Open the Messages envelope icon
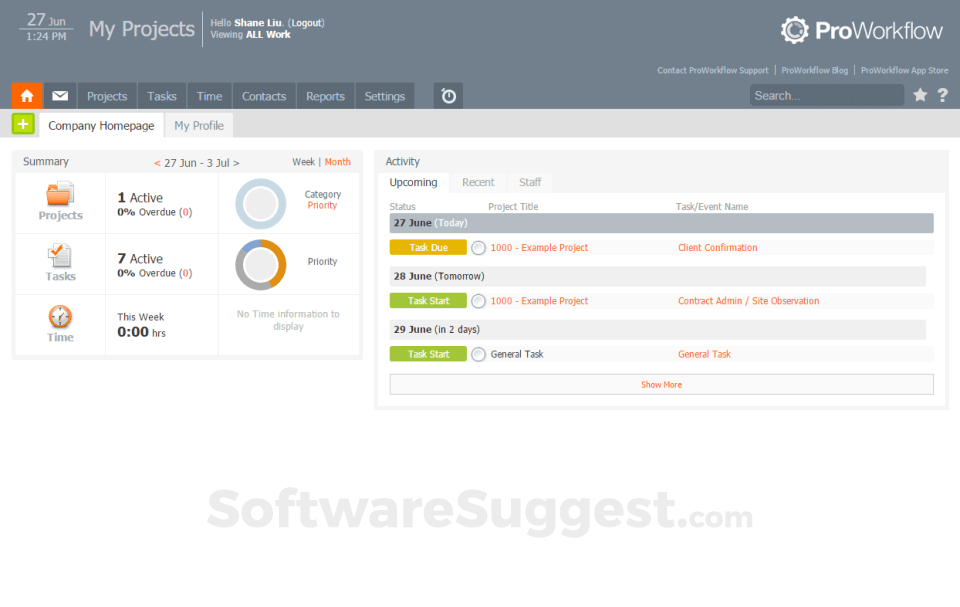This screenshot has height=607, width=960. pyautogui.click(x=60, y=96)
